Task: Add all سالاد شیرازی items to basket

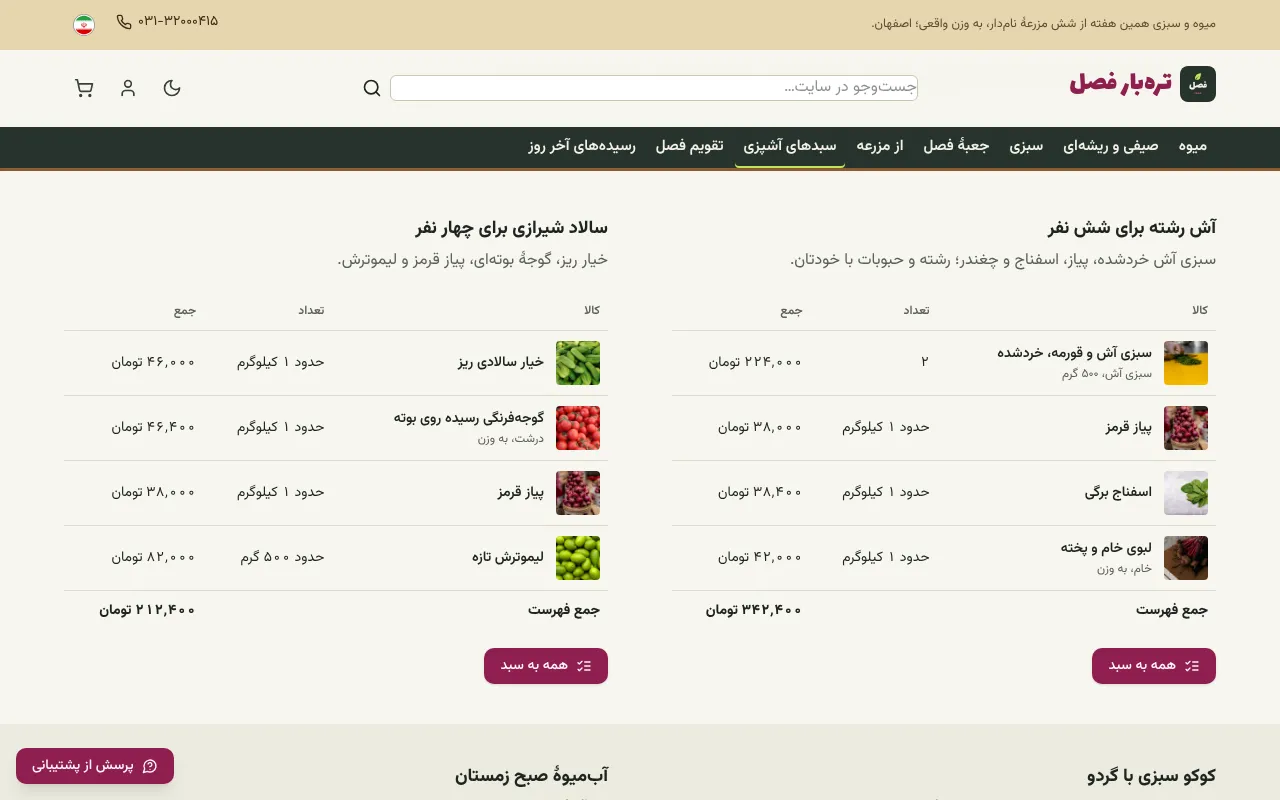Action: [546, 666]
